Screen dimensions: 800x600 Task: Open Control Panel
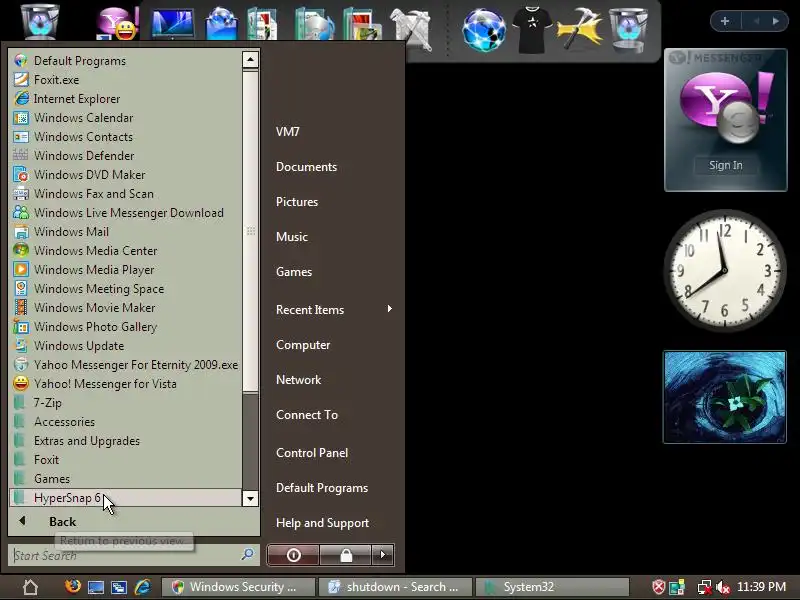[312, 453]
